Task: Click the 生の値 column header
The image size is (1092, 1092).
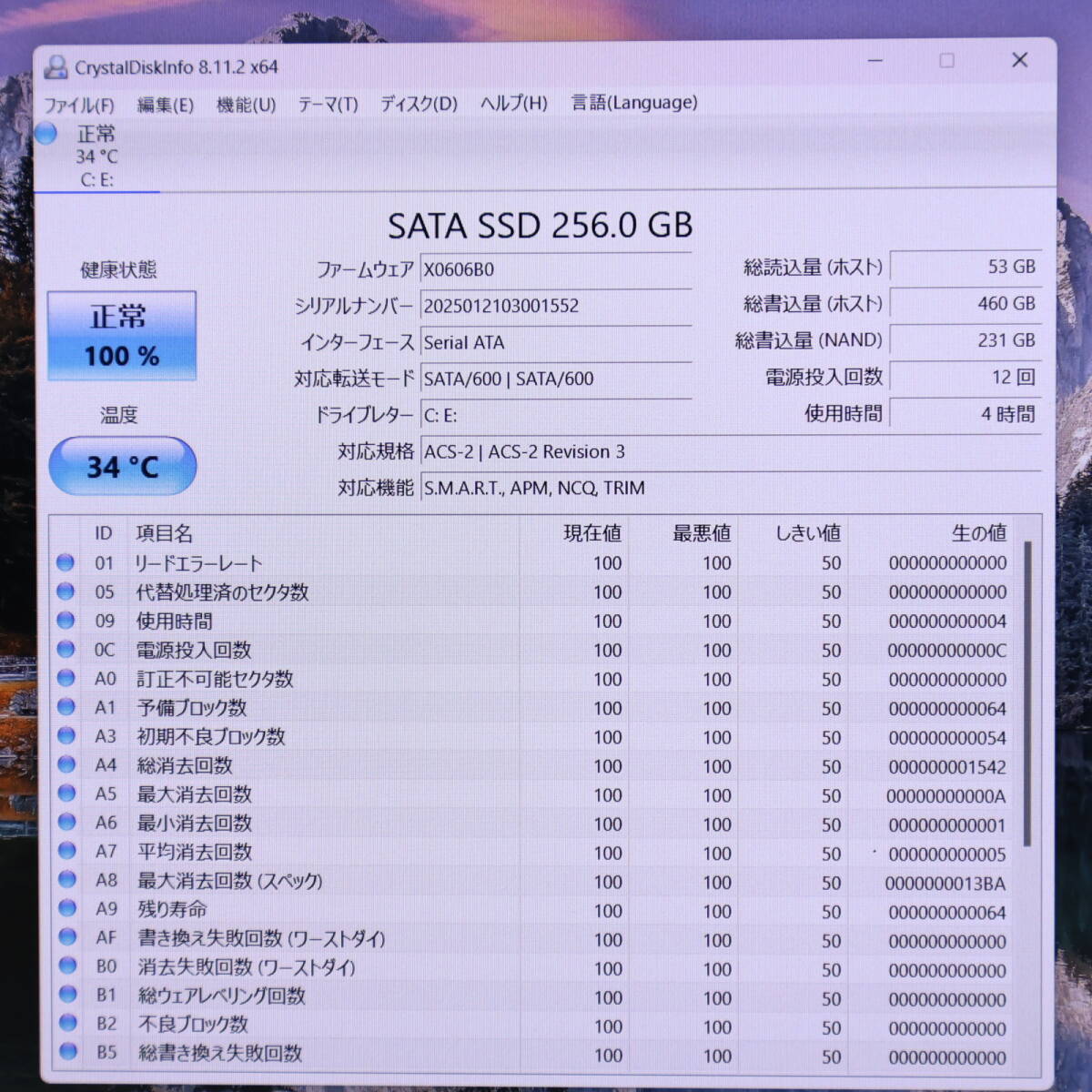Action: pyautogui.click(x=979, y=533)
